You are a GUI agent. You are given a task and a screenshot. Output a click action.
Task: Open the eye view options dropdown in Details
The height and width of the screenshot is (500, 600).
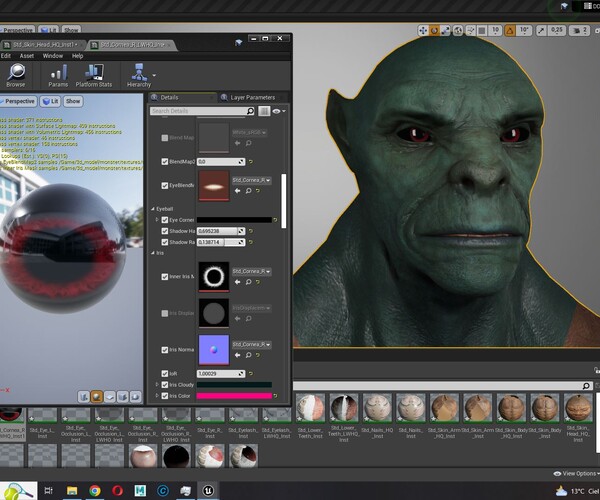[x=279, y=111]
